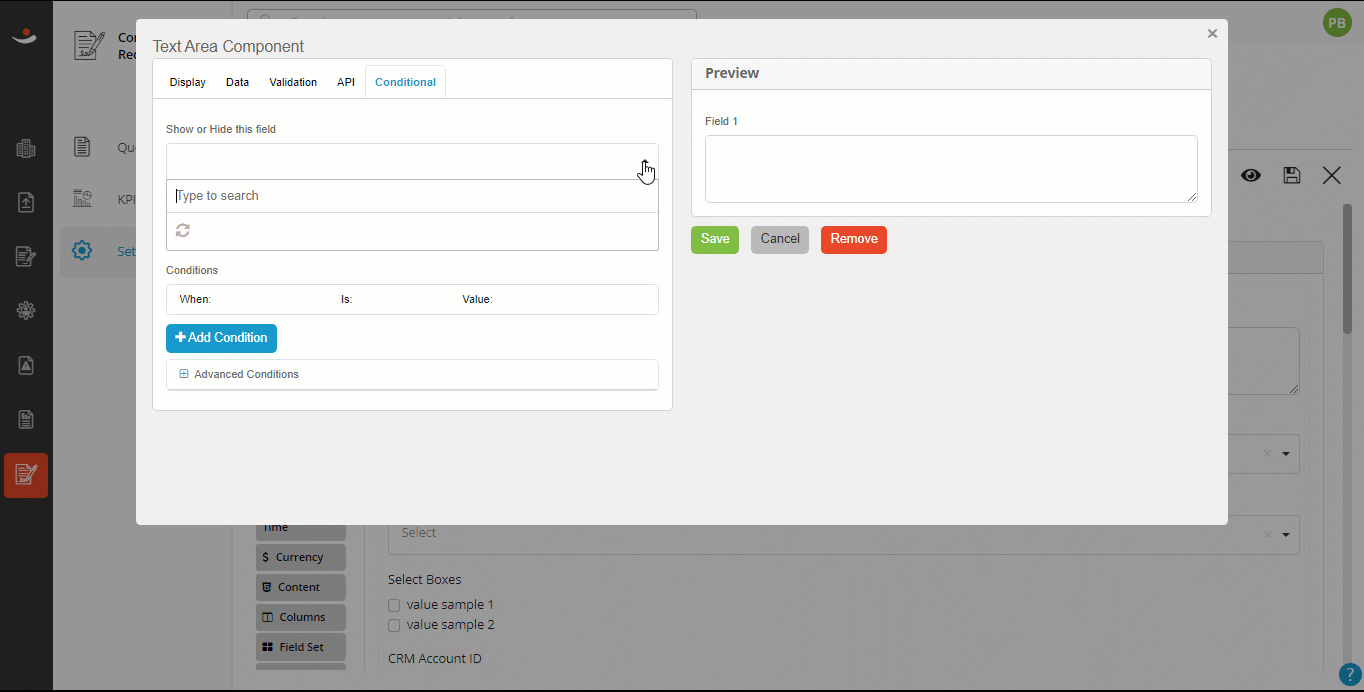Viewport: 1364px width, 692px height.
Task: Click the Preview panel header
Action: coord(951,74)
